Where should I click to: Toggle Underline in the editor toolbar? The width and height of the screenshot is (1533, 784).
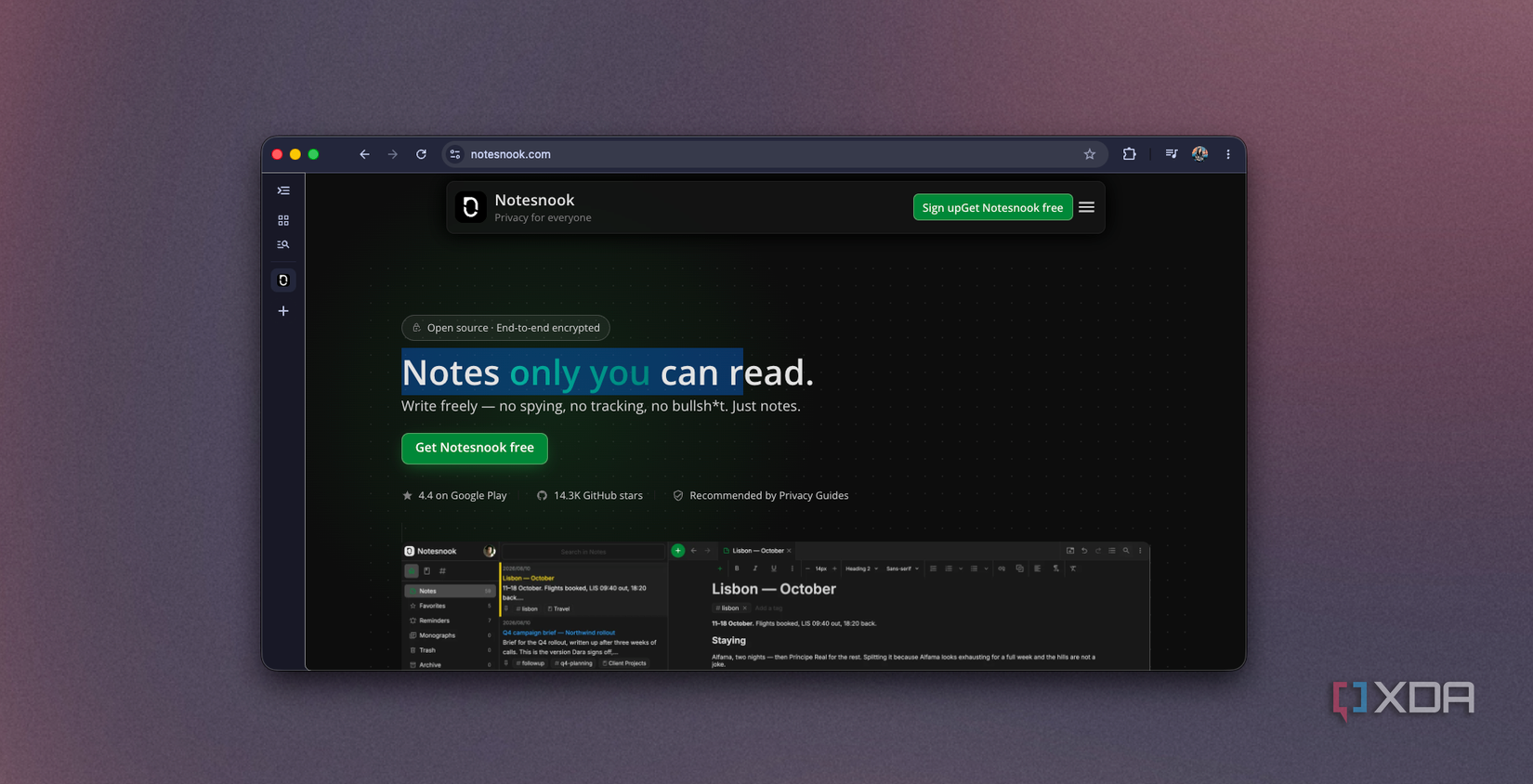point(774,568)
